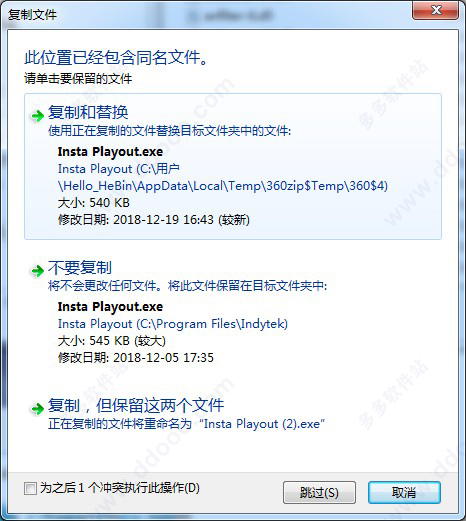The image size is (466, 521).
Task: Select 复制，但保留这两个文件 option
Action: click(136, 405)
